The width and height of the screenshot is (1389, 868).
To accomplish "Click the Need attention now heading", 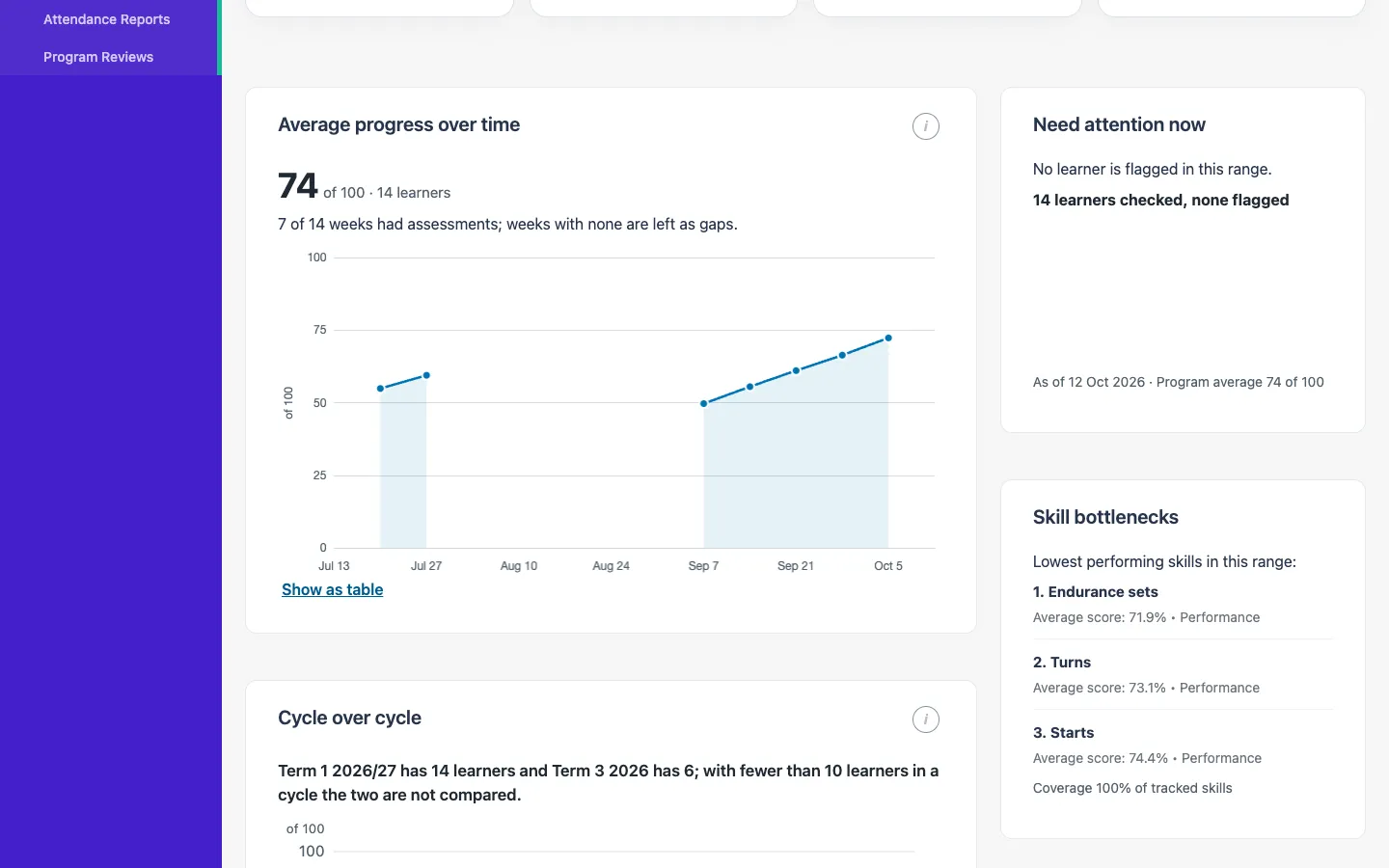I will coord(1119,124).
